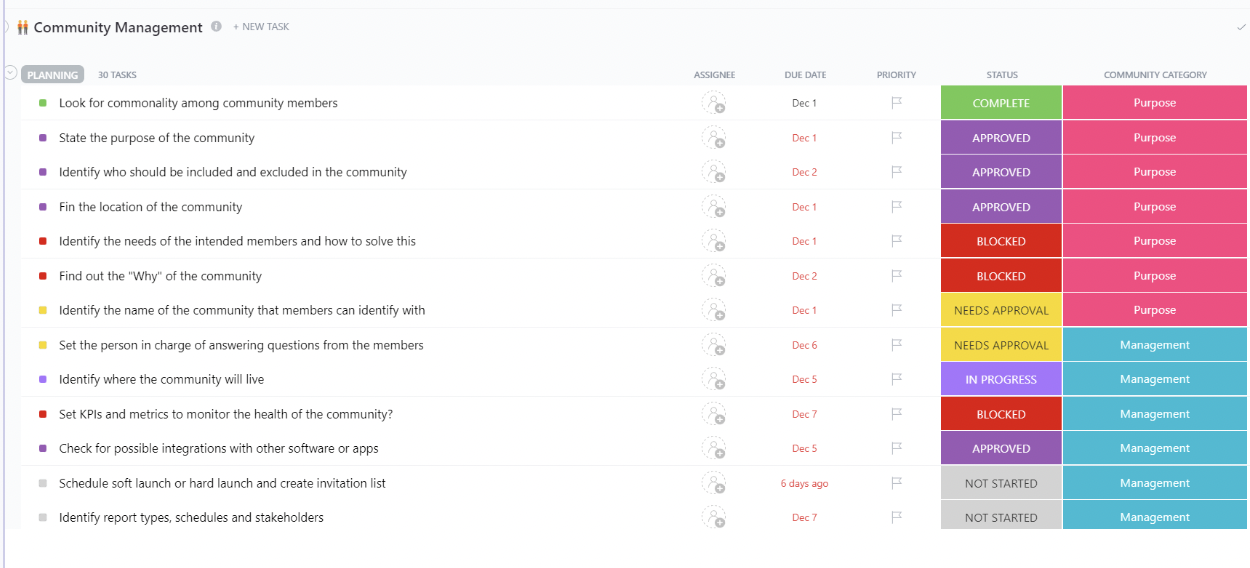Click red status square of 'Find out the Why' task
The height and width of the screenshot is (568, 1250).
[x=43, y=276]
